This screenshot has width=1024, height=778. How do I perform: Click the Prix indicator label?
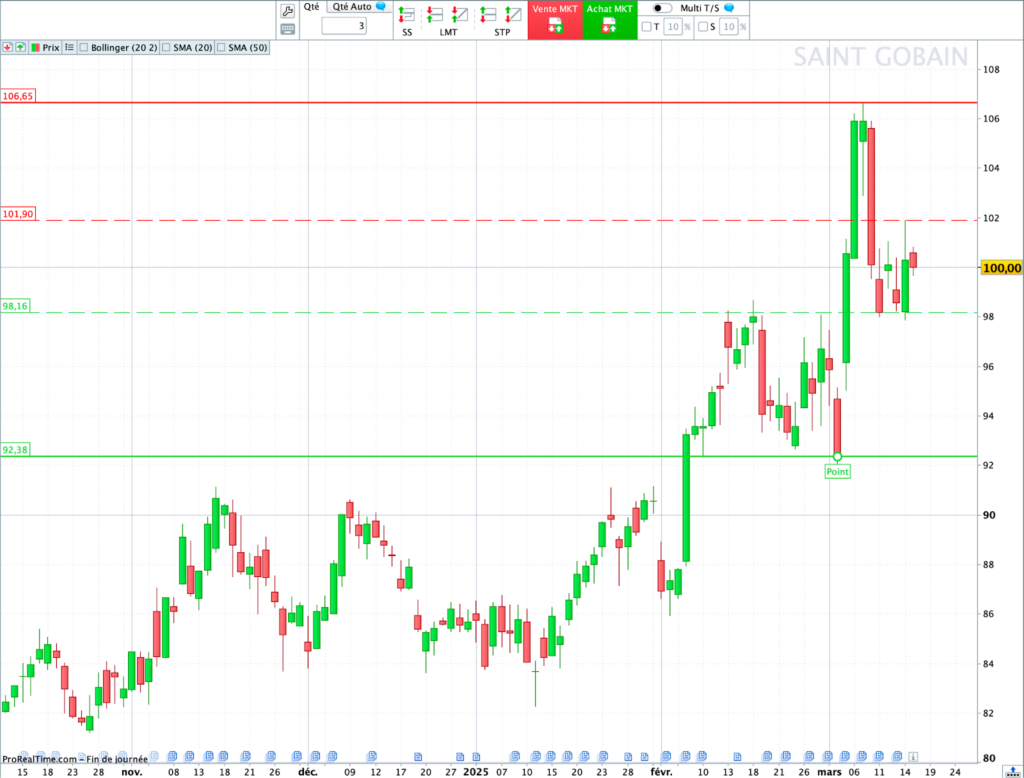[51, 47]
